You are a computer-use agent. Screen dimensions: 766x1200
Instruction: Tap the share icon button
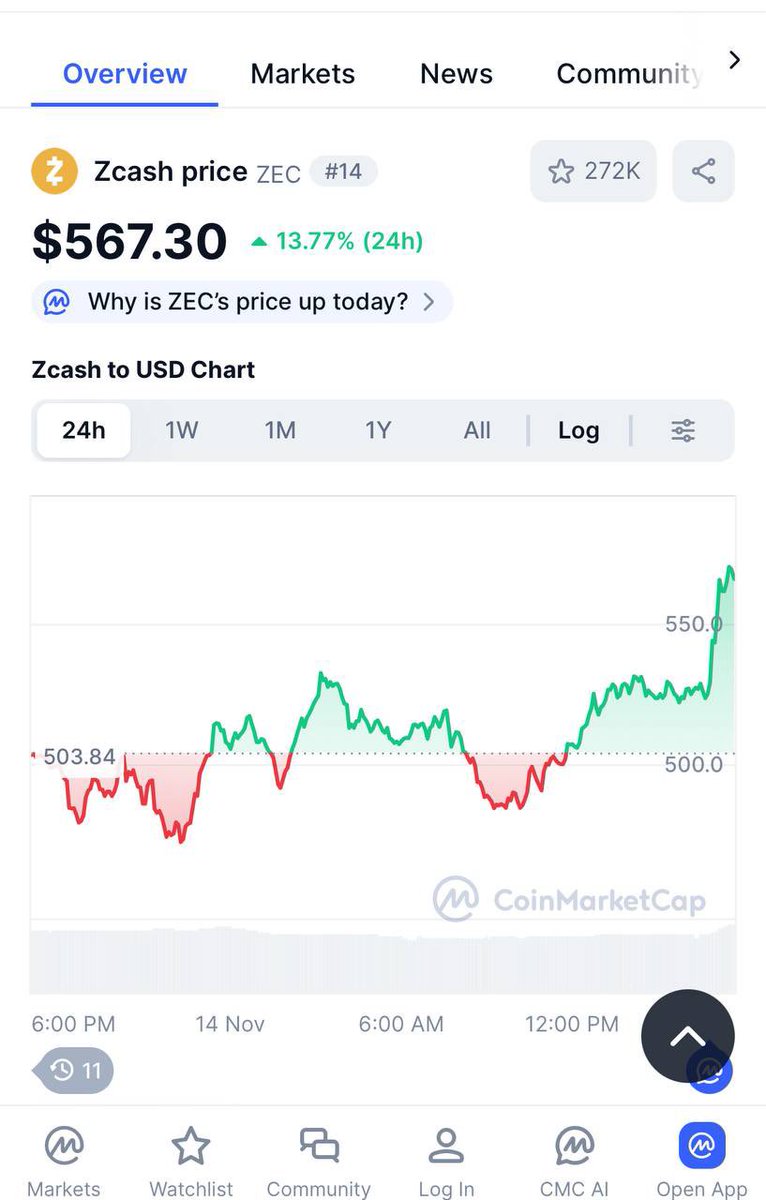click(703, 171)
